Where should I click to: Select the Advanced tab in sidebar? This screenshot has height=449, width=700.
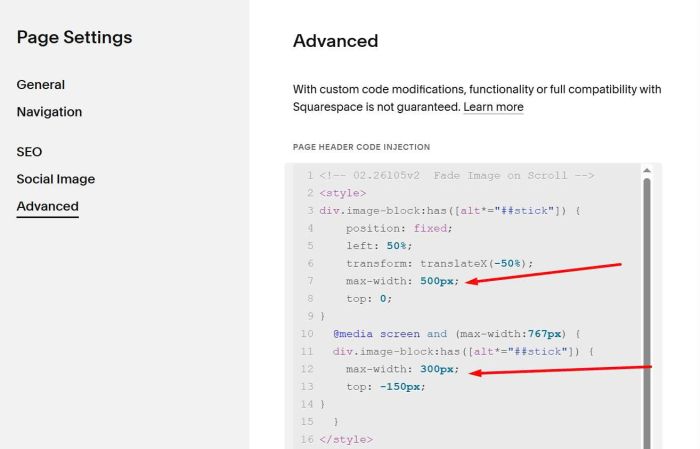(x=47, y=206)
